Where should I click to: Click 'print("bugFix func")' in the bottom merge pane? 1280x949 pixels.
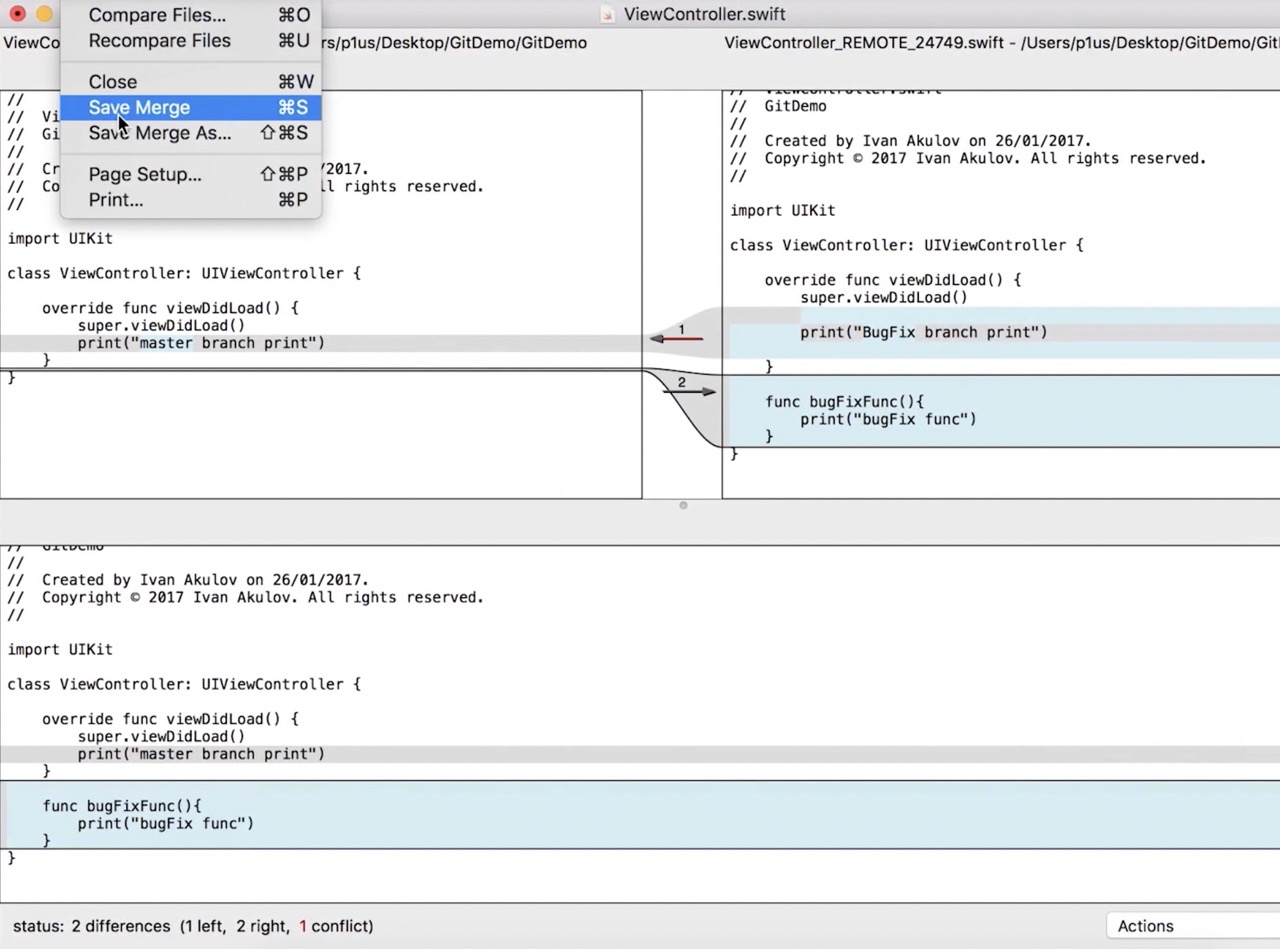(x=166, y=823)
